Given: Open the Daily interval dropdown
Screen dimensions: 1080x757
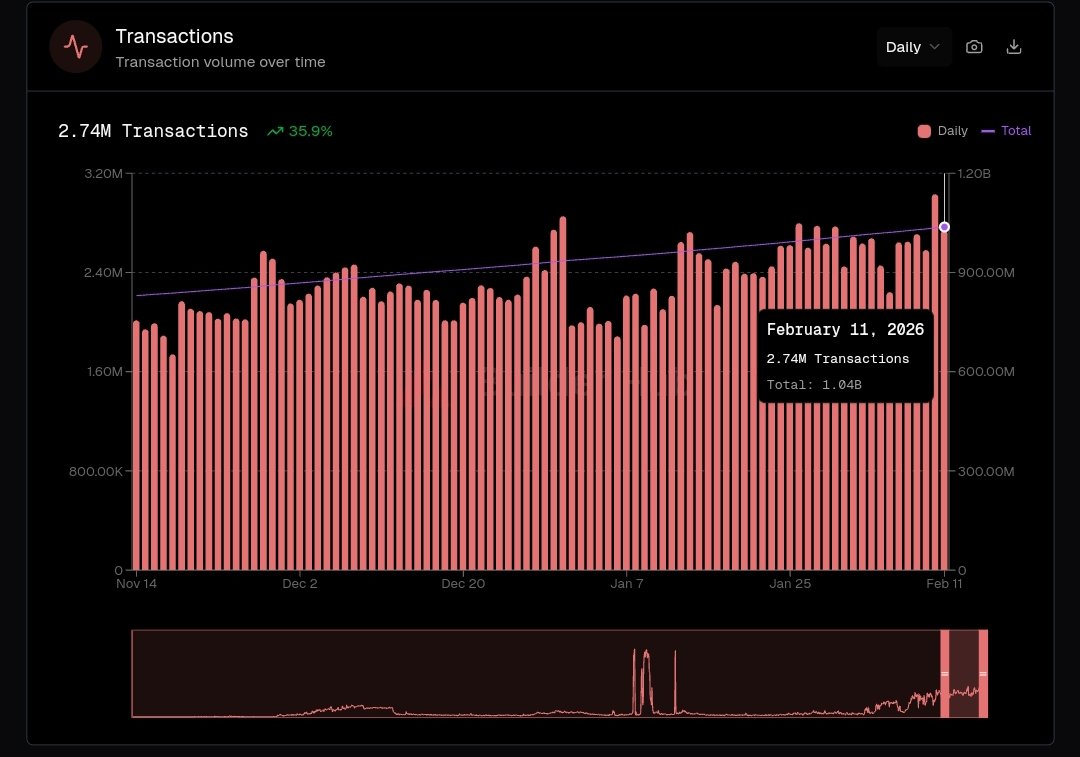Looking at the screenshot, I should [x=913, y=47].
